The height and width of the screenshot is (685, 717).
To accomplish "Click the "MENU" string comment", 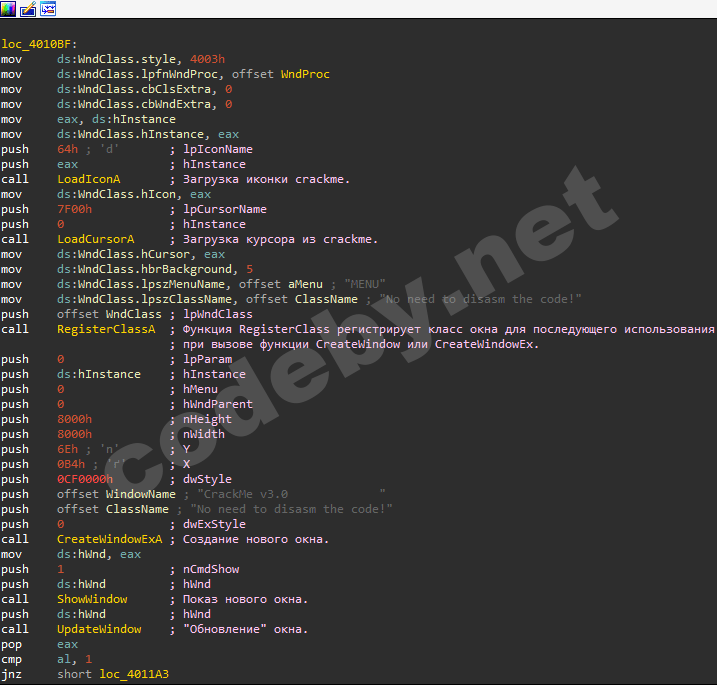I will click(364, 284).
